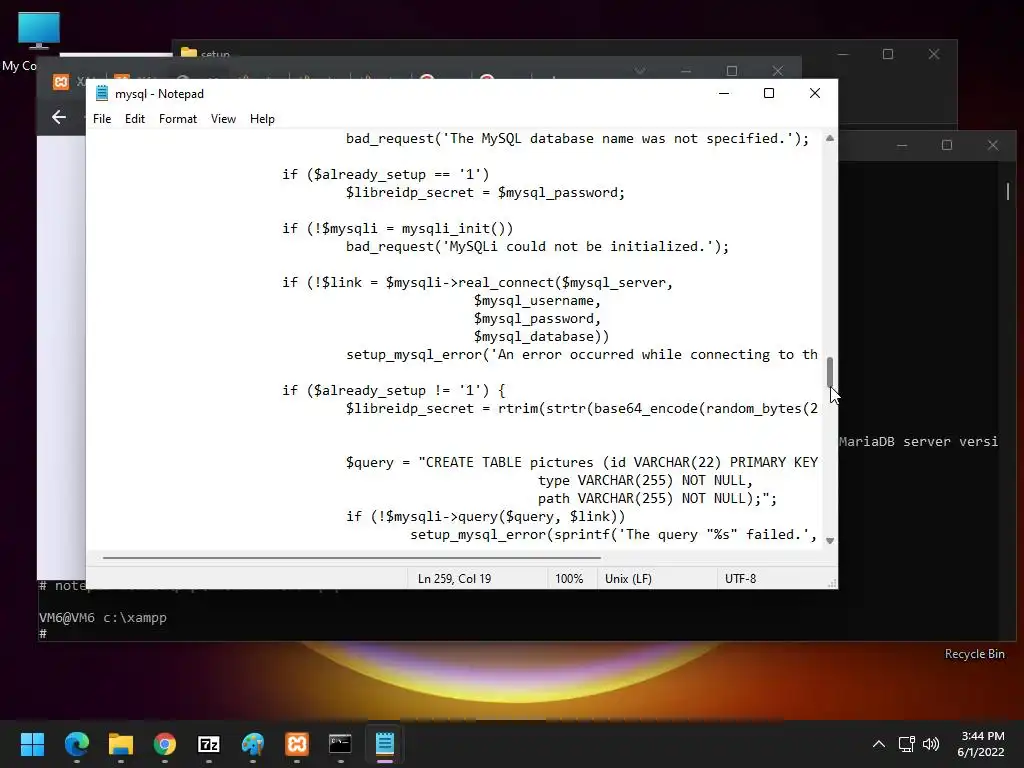The image size is (1024, 768).
Task: Click the 100% zoom status bar entry
Action: [569, 579]
